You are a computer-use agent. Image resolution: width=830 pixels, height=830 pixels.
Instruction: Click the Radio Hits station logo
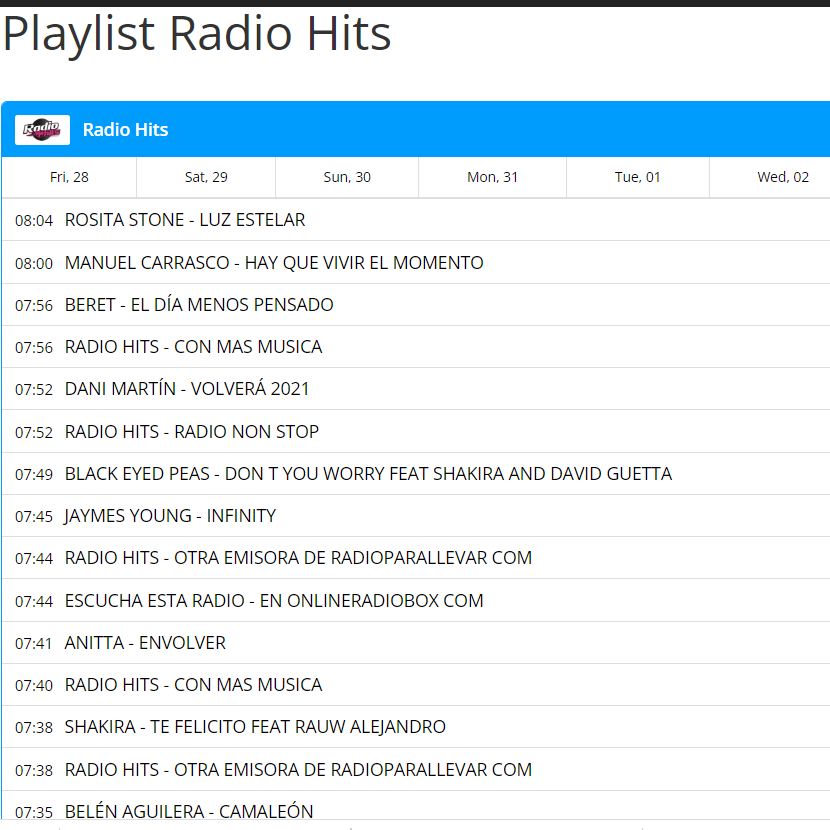click(42, 130)
